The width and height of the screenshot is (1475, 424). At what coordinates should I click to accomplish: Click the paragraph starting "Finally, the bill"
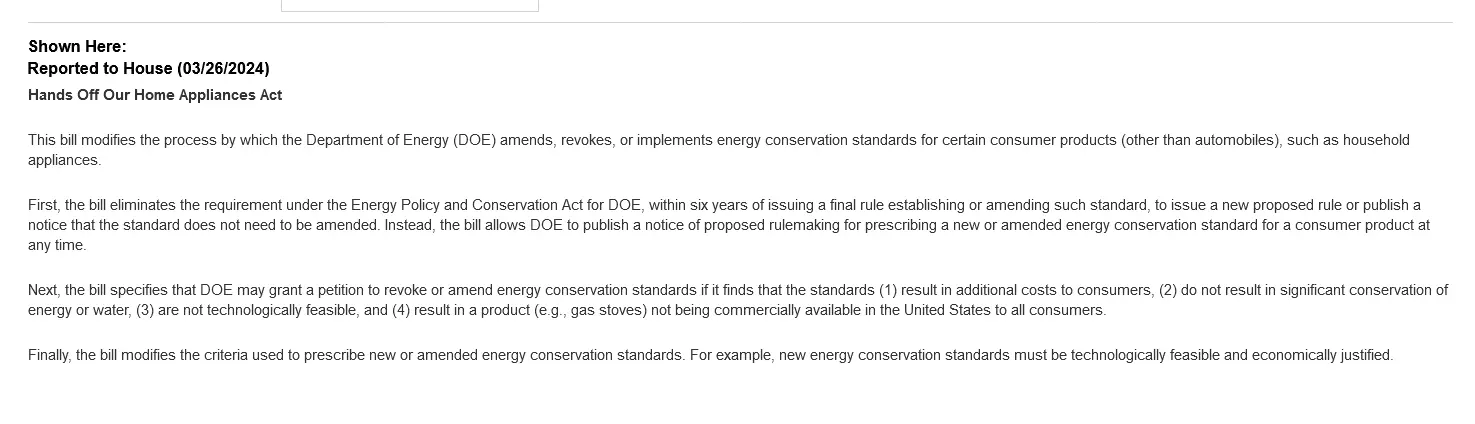pyautogui.click(x=700, y=355)
